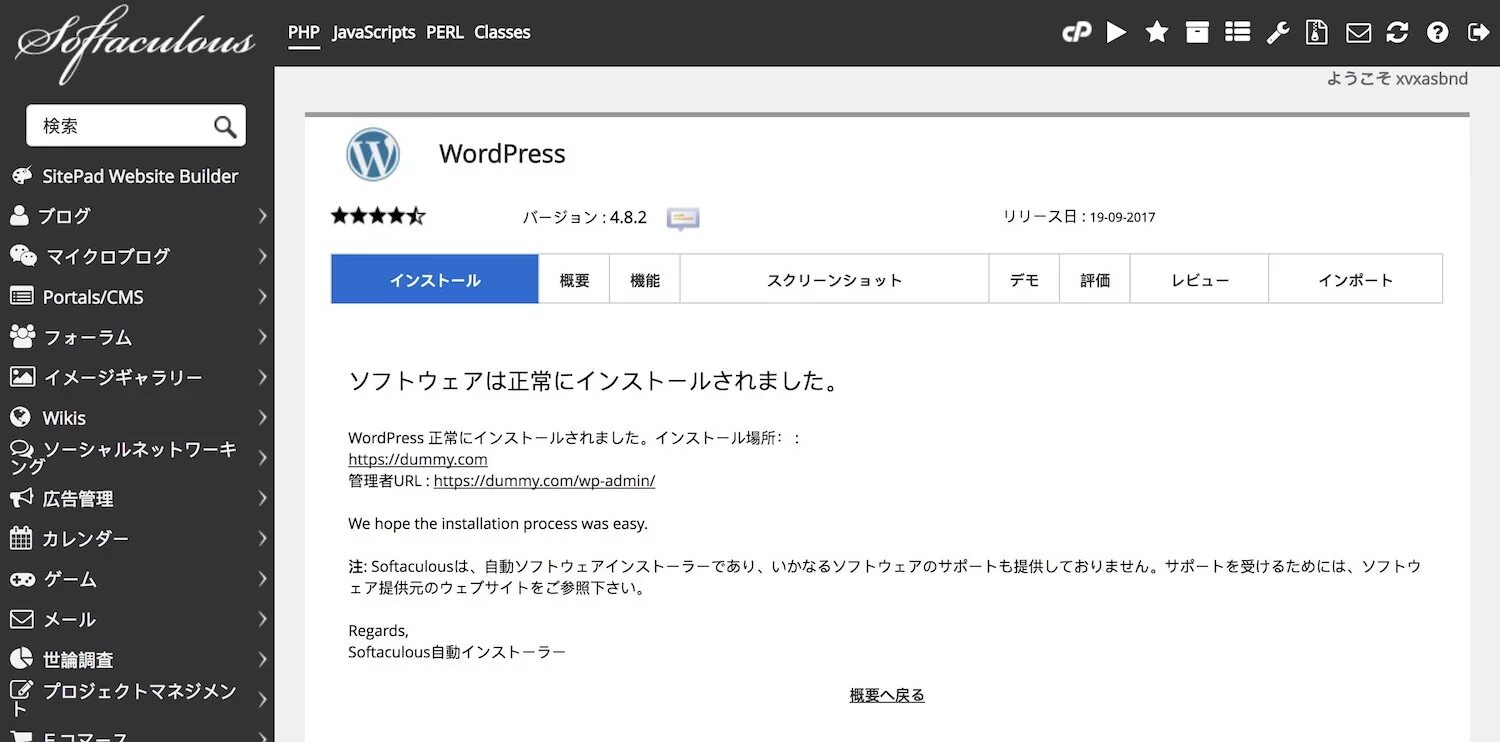Switch to the レビュー tab
This screenshot has width=1500, height=742.
[x=1199, y=279]
